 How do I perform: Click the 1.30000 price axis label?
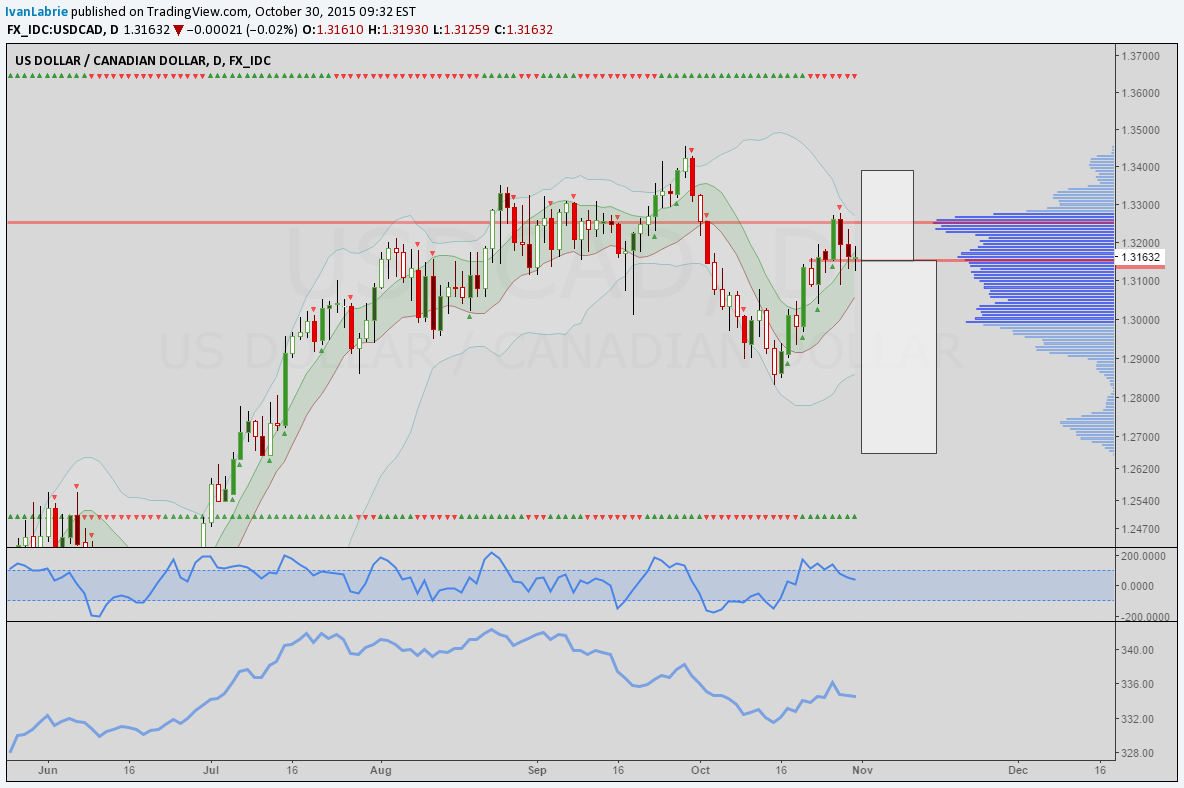[1140, 319]
